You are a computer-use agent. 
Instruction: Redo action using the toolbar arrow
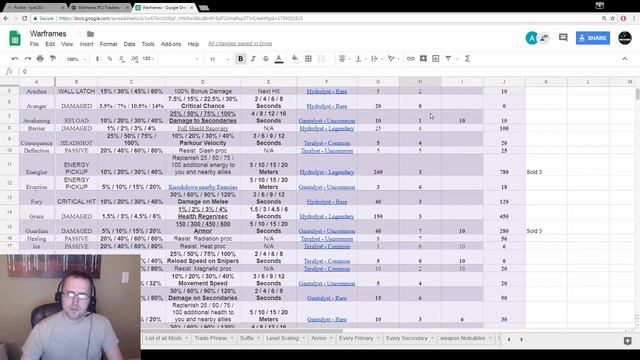[x=27, y=59]
